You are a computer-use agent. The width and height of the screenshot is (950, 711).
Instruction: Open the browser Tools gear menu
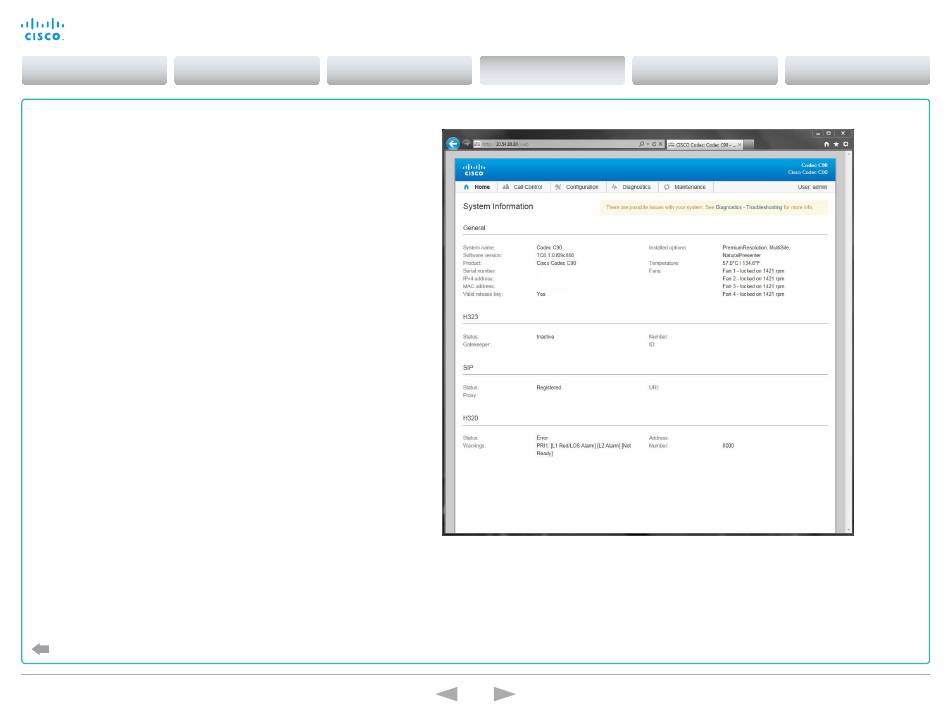pyautogui.click(x=846, y=144)
